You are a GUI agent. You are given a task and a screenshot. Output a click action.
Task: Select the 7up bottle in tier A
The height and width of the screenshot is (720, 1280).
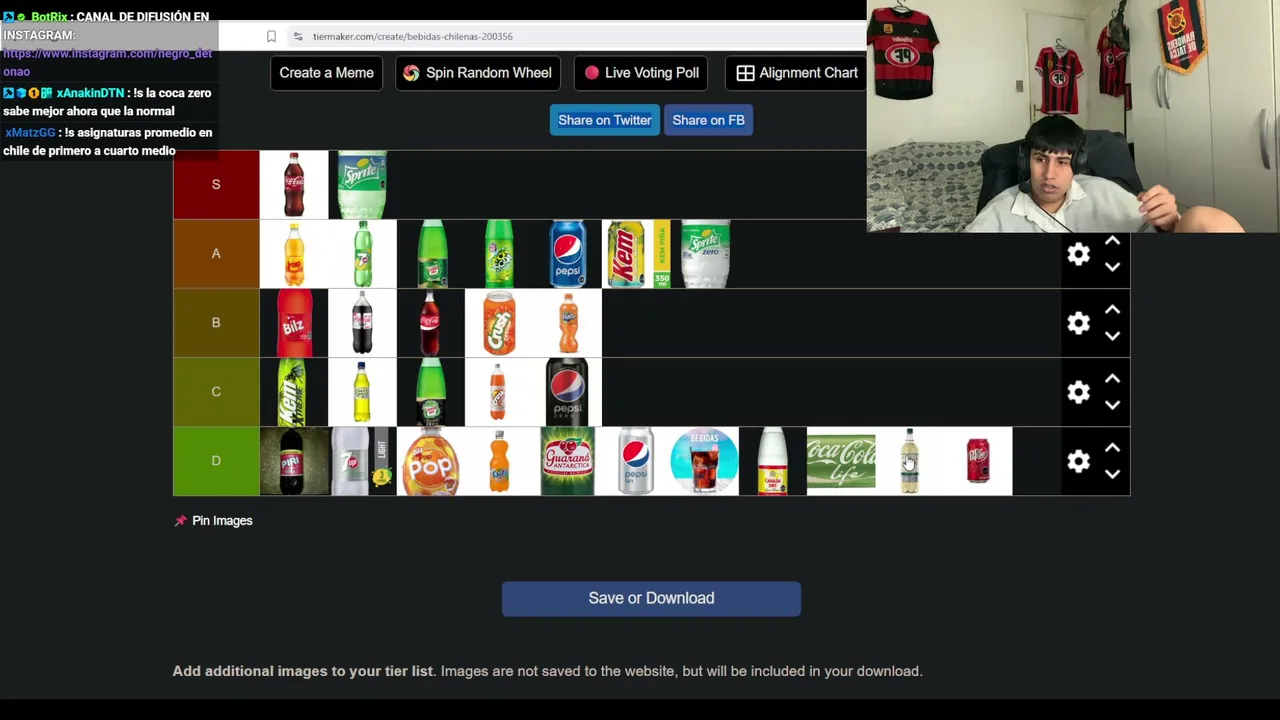(x=362, y=254)
